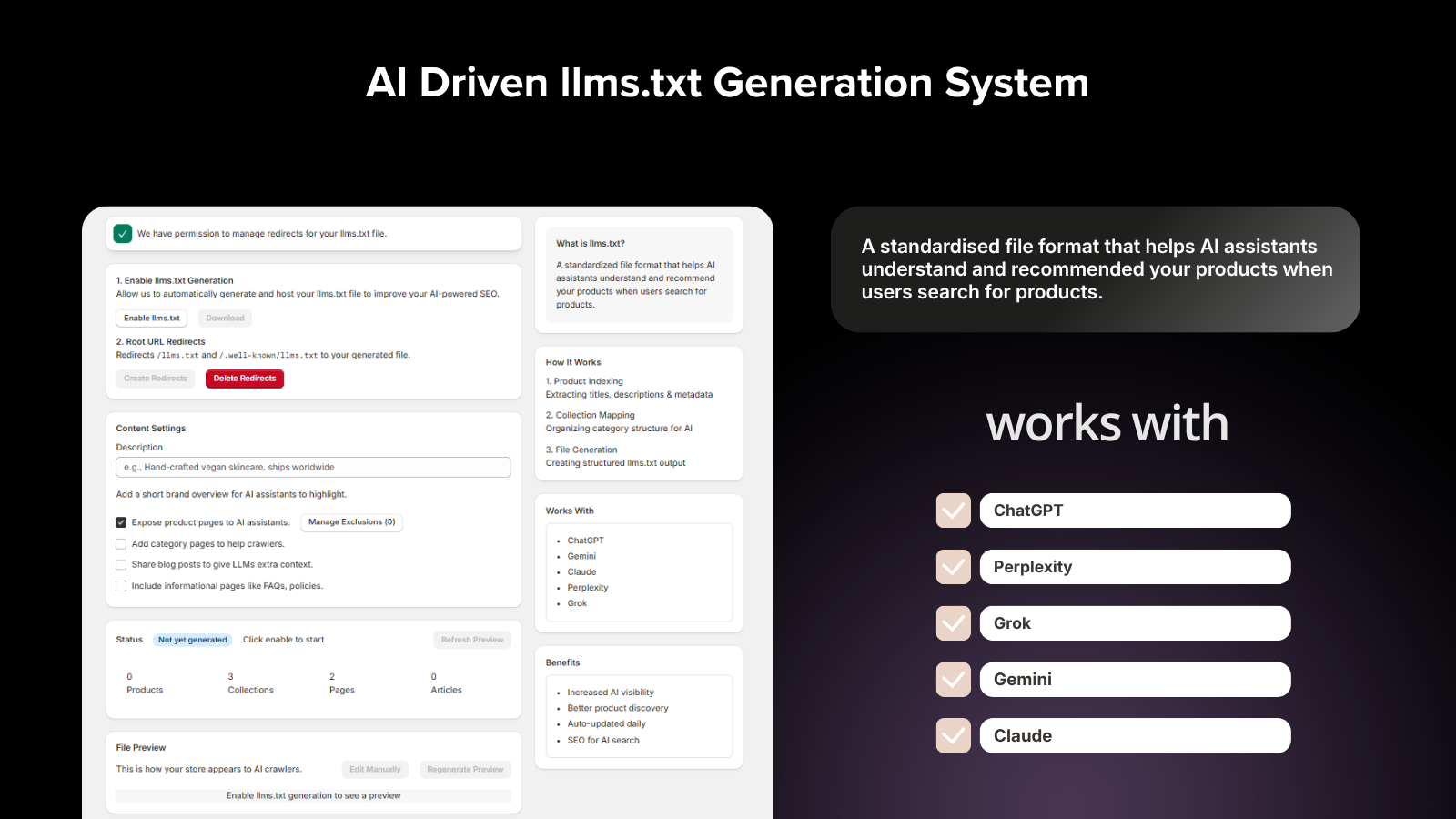The image size is (1456, 819).
Task: Click the green permission checkmark icon
Action: [x=123, y=234]
